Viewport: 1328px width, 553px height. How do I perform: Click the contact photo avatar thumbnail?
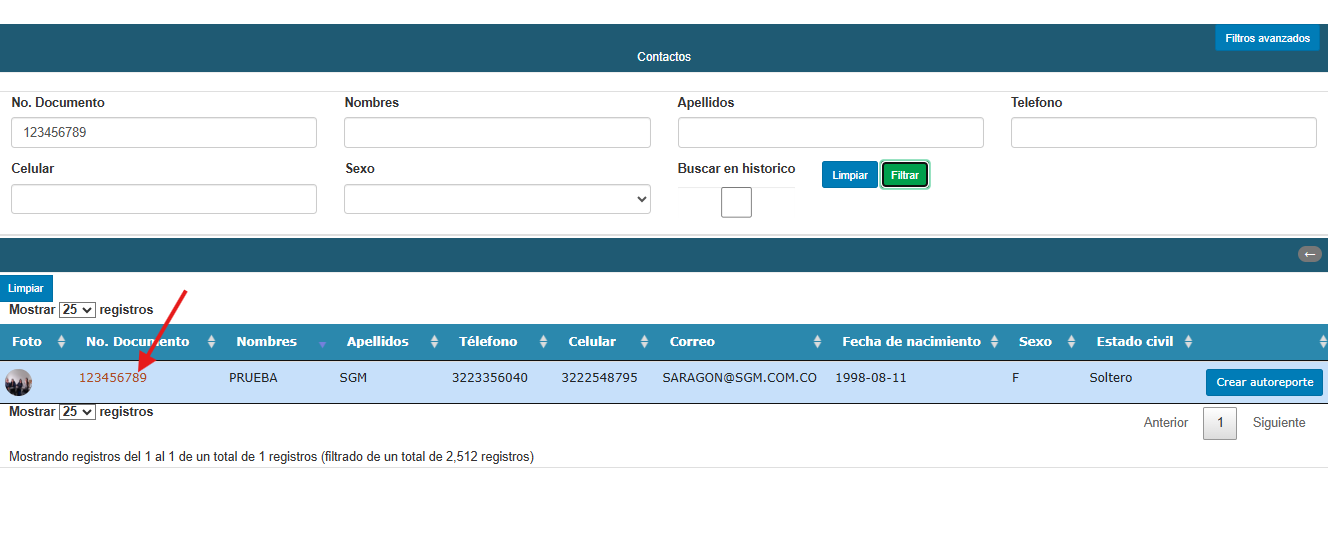coord(18,382)
